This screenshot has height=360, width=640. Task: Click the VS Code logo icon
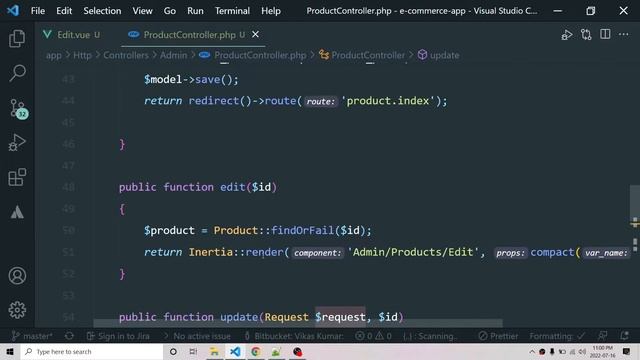coord(13,10)
